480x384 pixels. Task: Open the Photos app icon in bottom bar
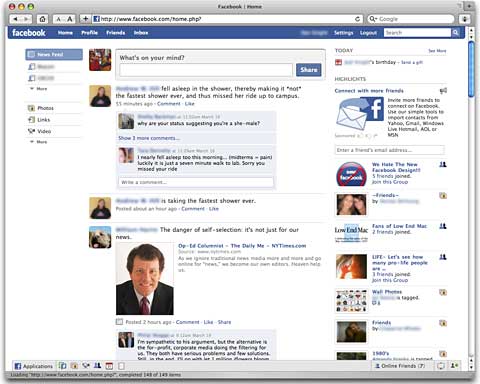click(x=74, y=366)
